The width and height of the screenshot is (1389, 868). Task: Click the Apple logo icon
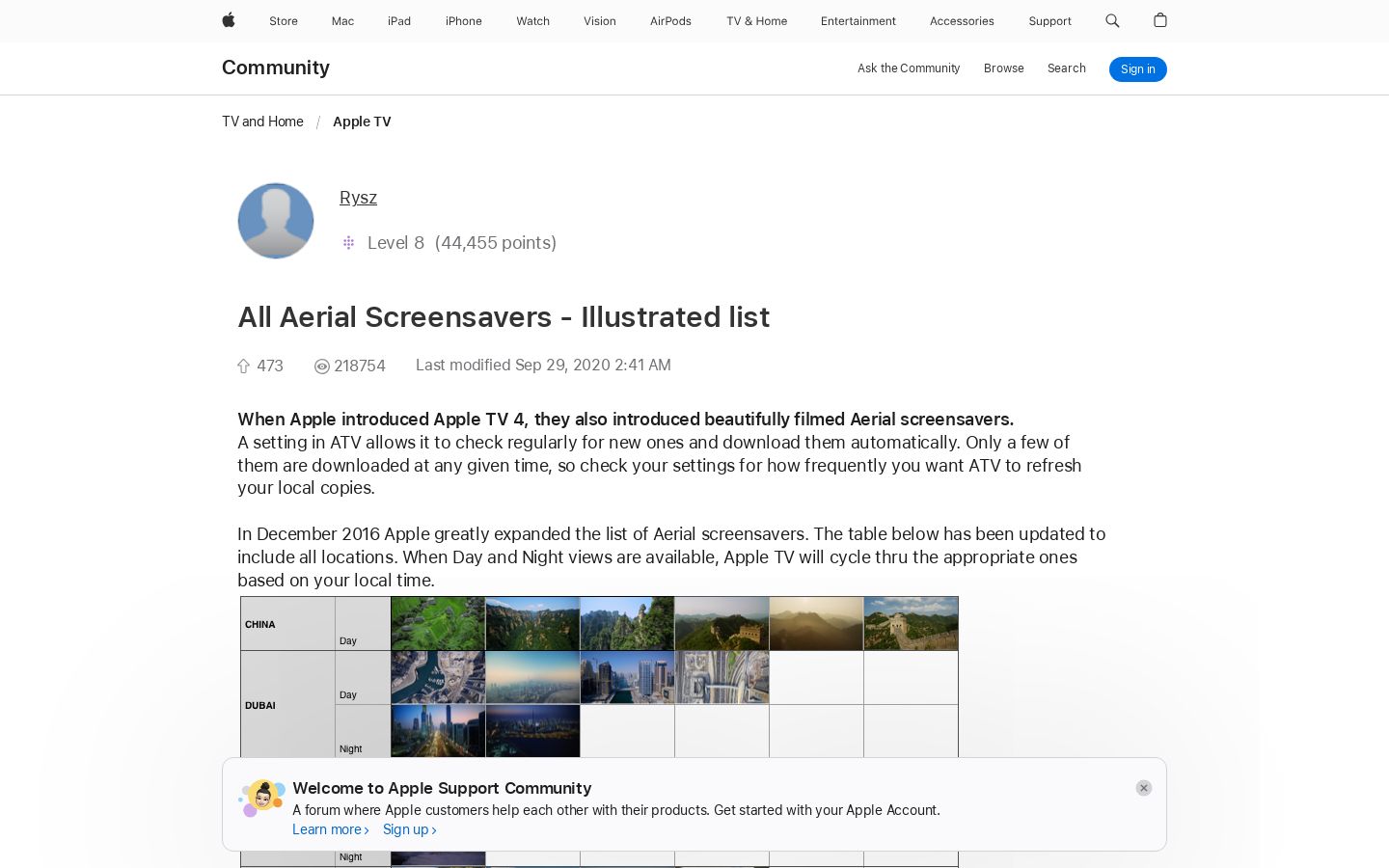[229, 20]
